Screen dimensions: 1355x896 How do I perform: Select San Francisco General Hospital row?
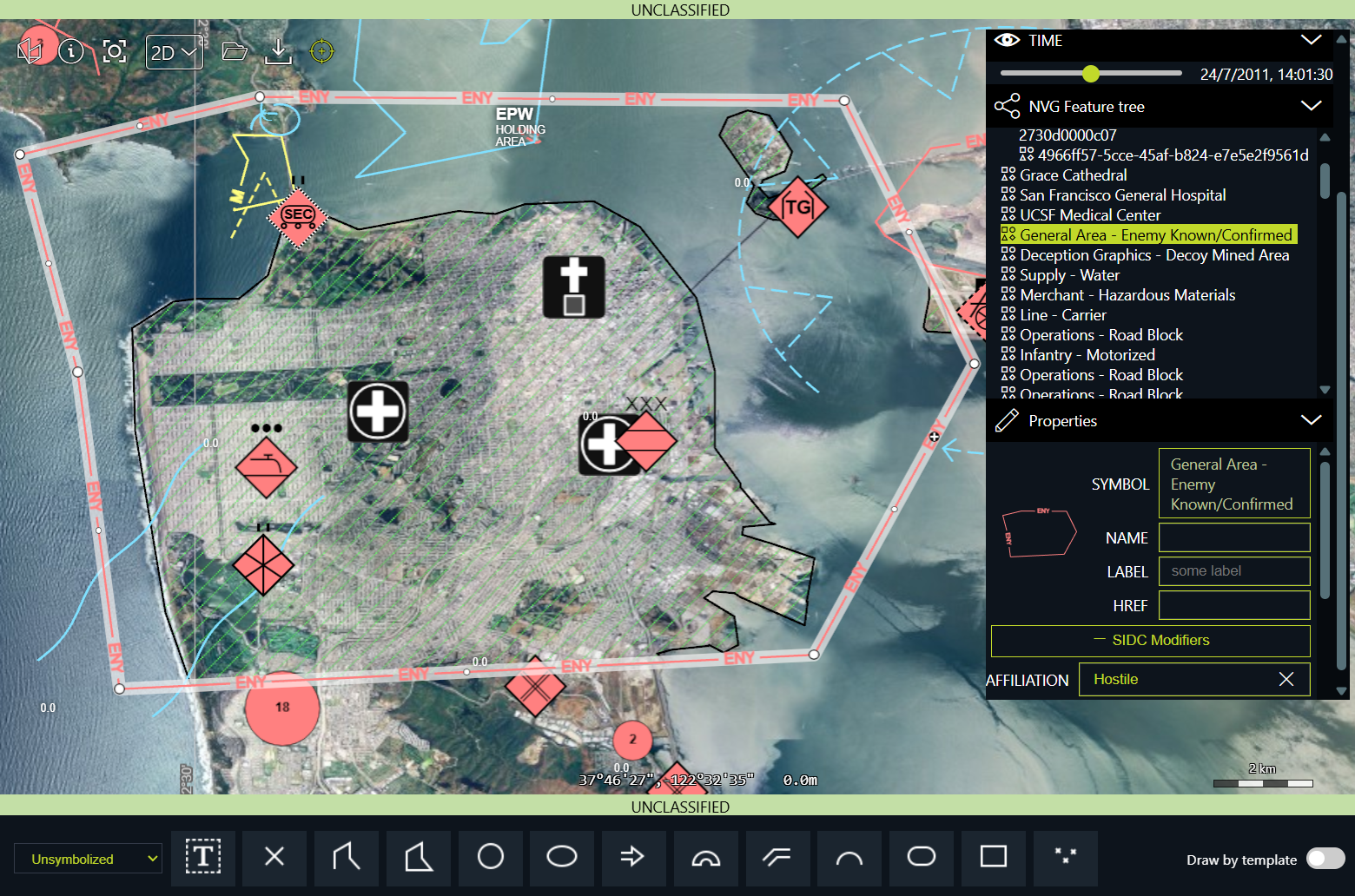tap(1114, 195)
